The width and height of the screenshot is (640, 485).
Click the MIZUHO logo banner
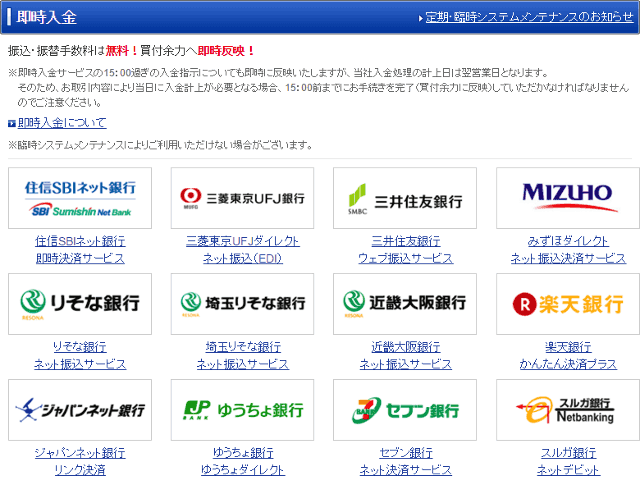[568, 198]
